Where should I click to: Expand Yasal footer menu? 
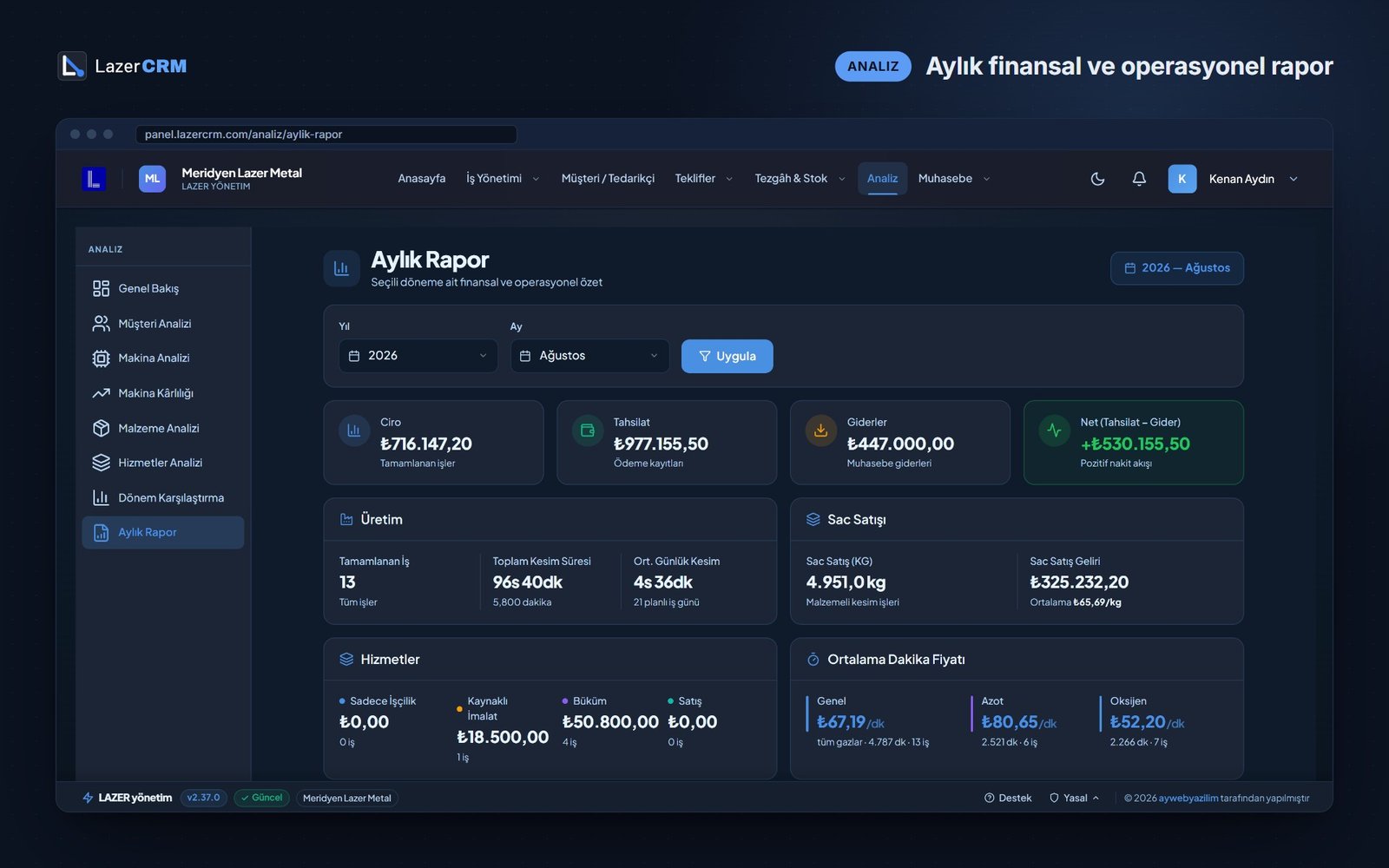click(1075, 798)
